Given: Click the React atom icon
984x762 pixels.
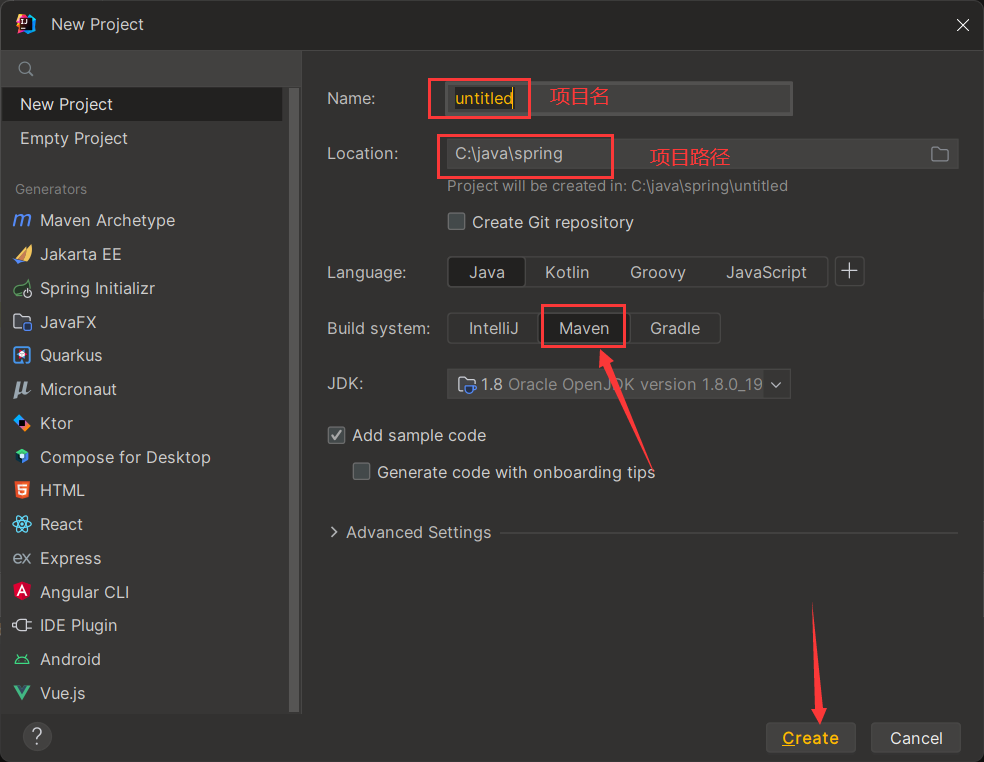Looking at the screenshot, I should coord(22,524).
